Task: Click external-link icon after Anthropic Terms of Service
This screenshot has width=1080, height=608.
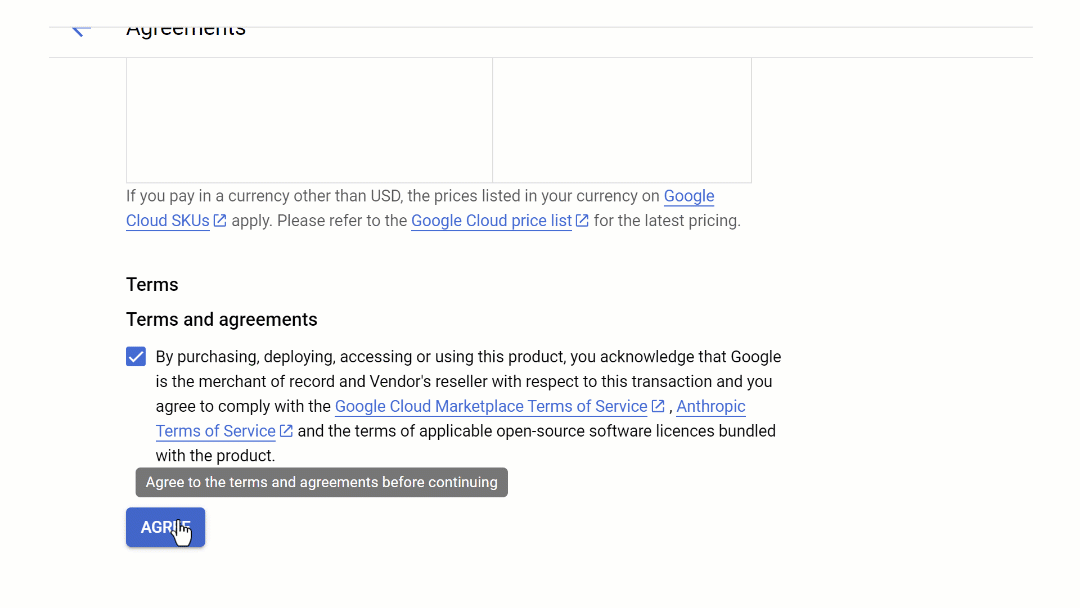Action: pos(286,431)
